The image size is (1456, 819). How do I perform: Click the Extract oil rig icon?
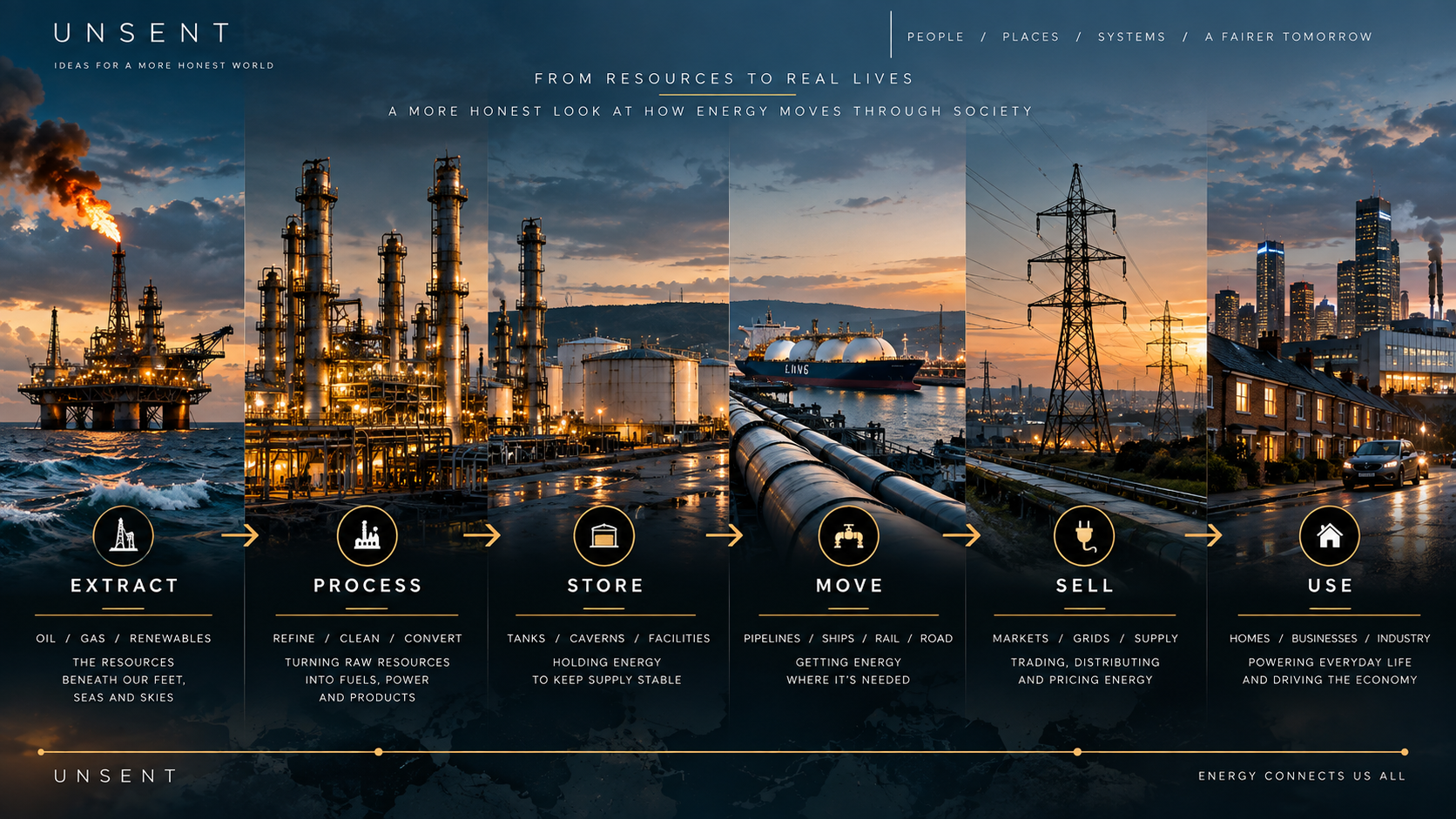click(124, 536)
